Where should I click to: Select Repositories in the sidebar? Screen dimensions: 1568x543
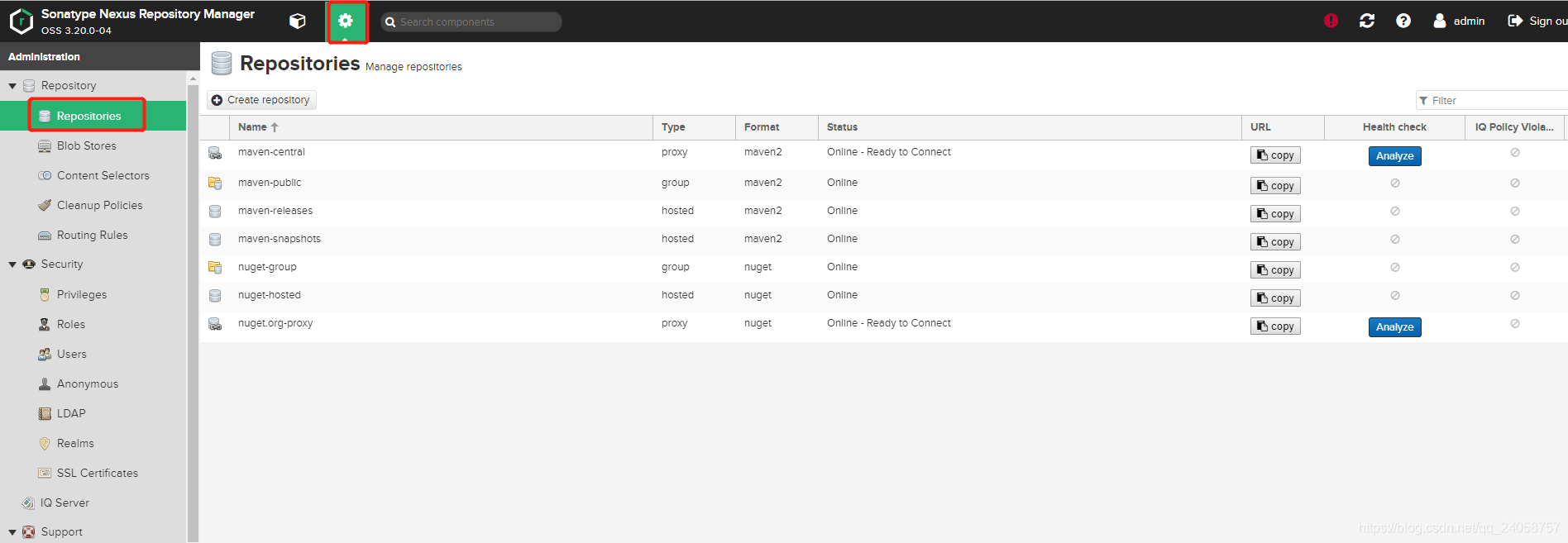coord(93,116)
